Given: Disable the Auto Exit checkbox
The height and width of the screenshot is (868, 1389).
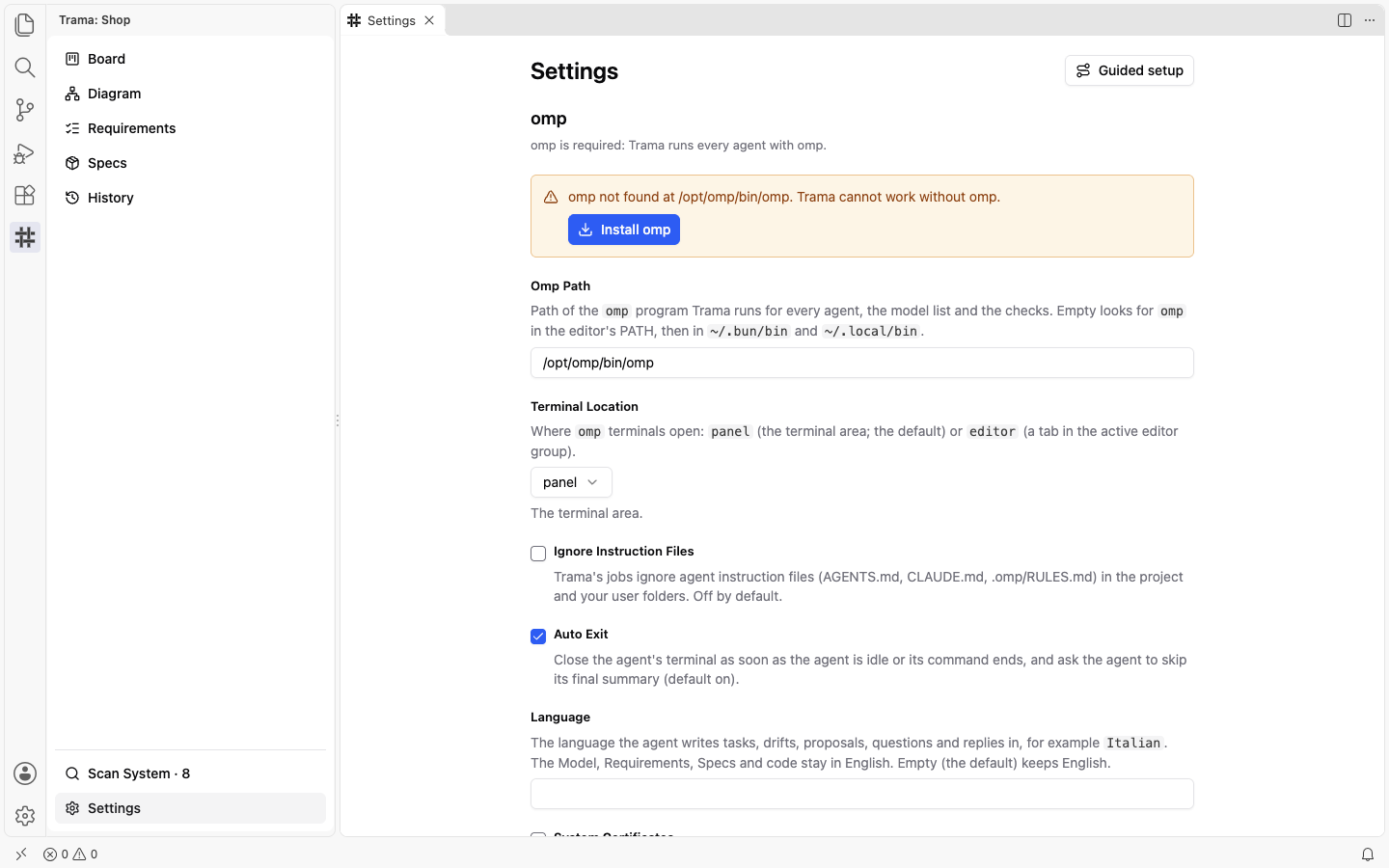Looking at the screenshot, I should click(538, 637).
